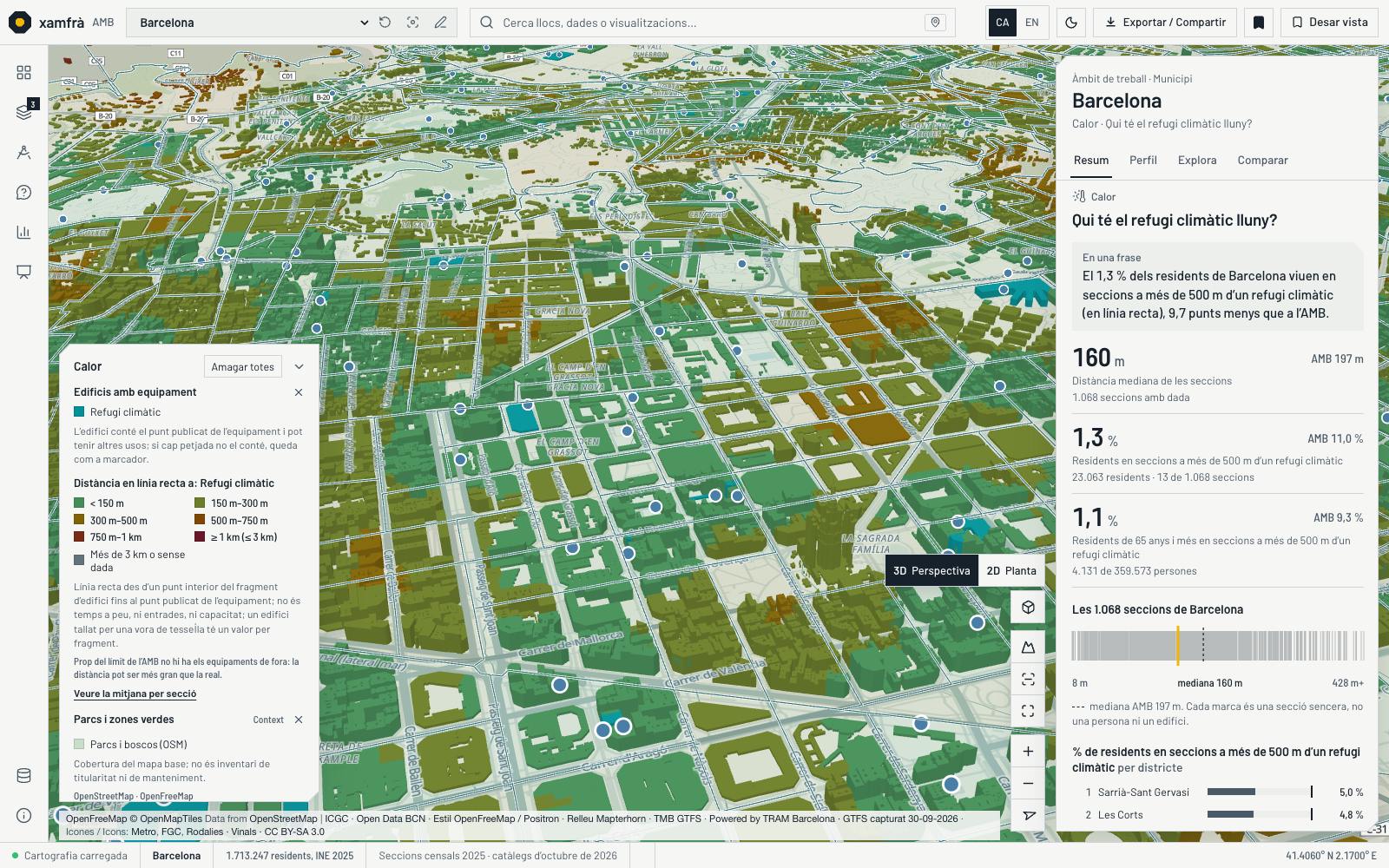Screen dimensions: 1389x868
Task: Zoom in on the map with plus
Action: coord(1028,752)
